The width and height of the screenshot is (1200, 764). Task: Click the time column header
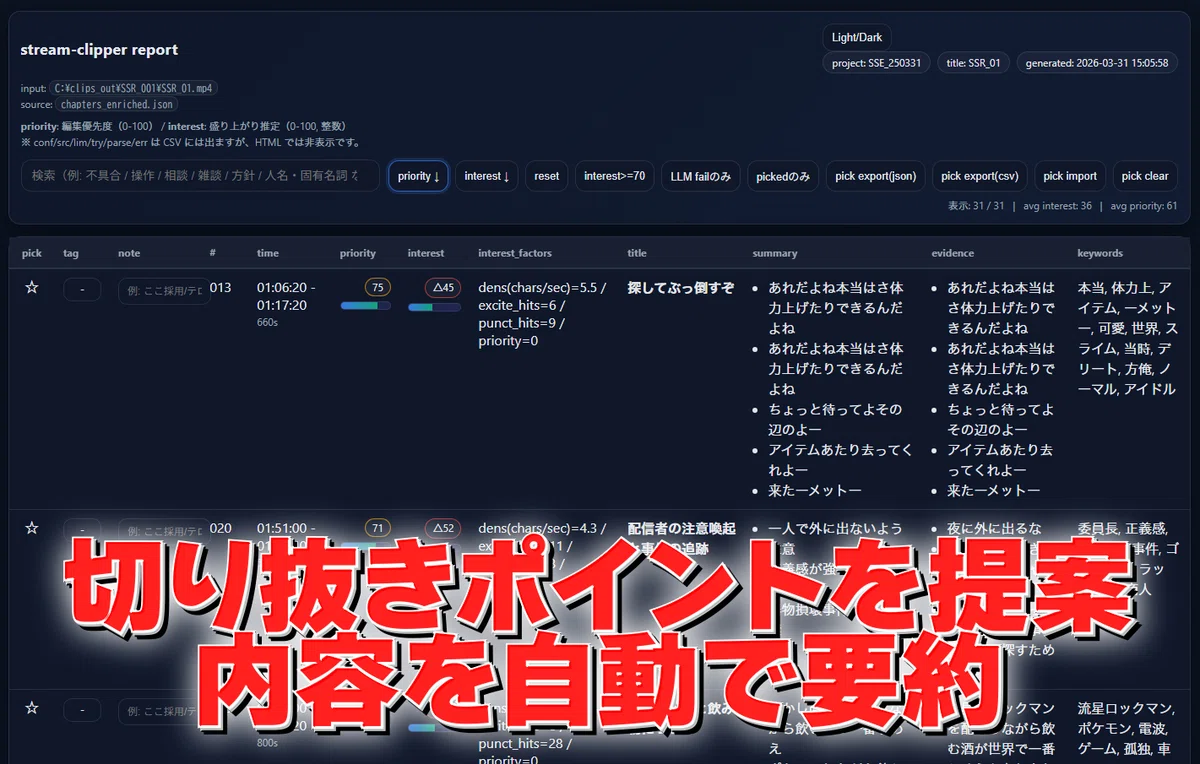pos(268,253)
